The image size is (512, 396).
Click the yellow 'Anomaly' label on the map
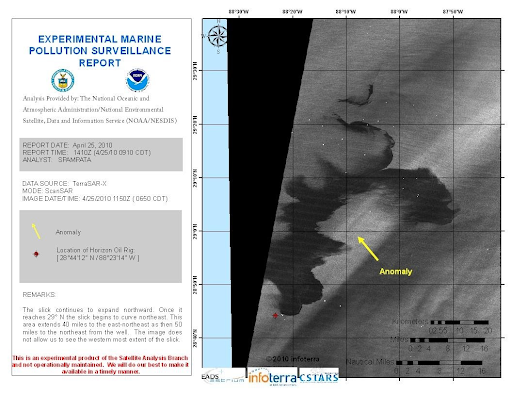pos(396,271)
